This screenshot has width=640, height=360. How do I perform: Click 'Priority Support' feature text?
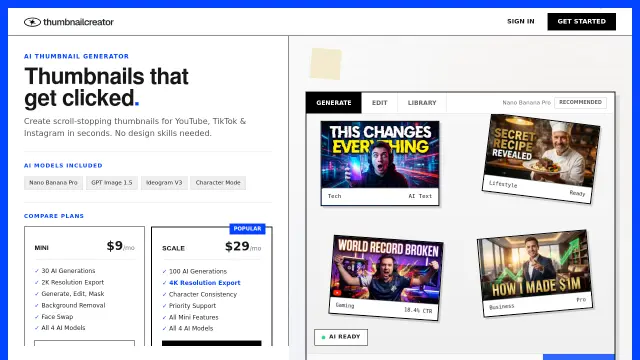tap(192, 306)
